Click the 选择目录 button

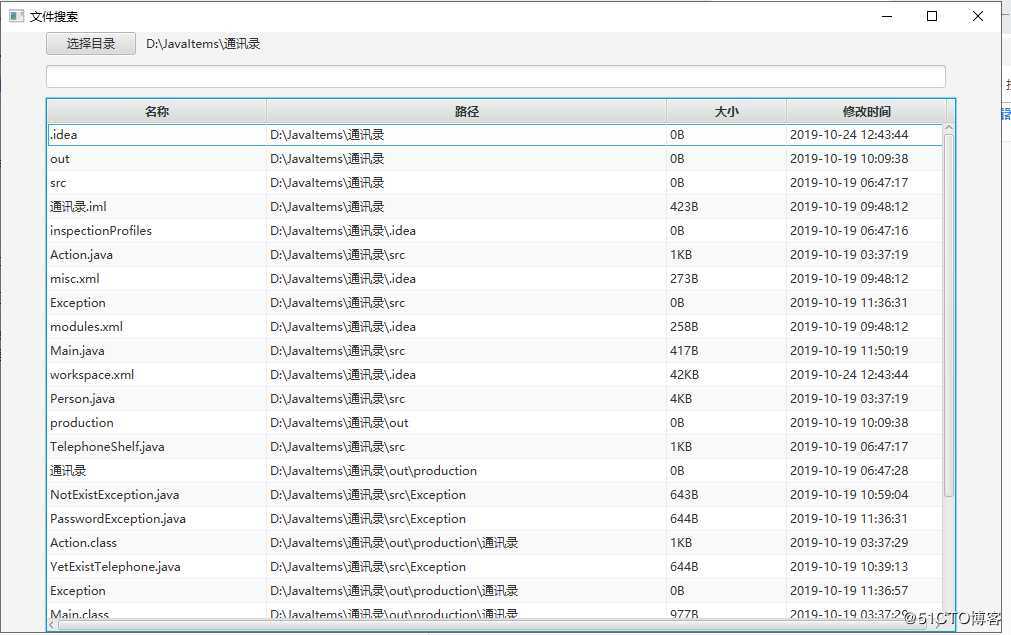click(x=91, y=44)
